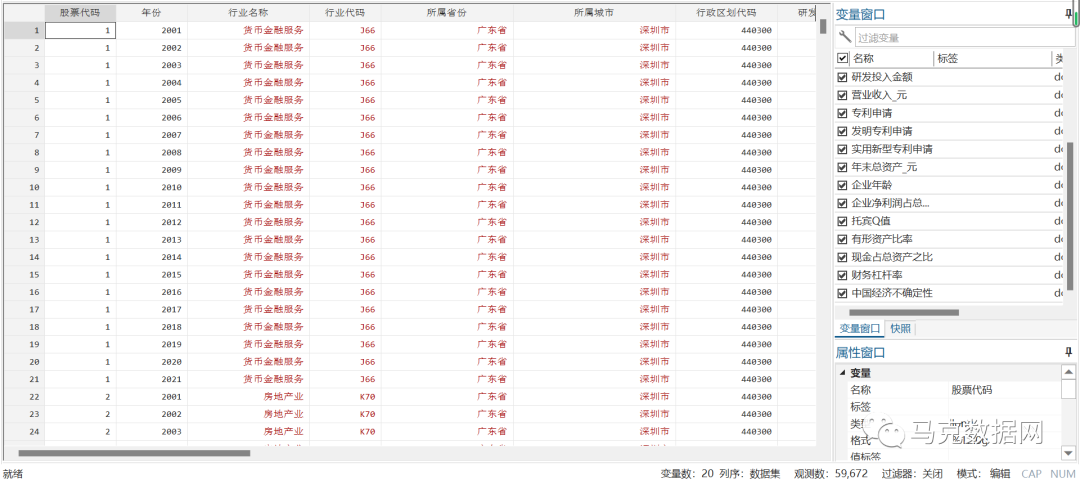Click the 货币金融服务 cell in row 3

[x=248, y=65]
